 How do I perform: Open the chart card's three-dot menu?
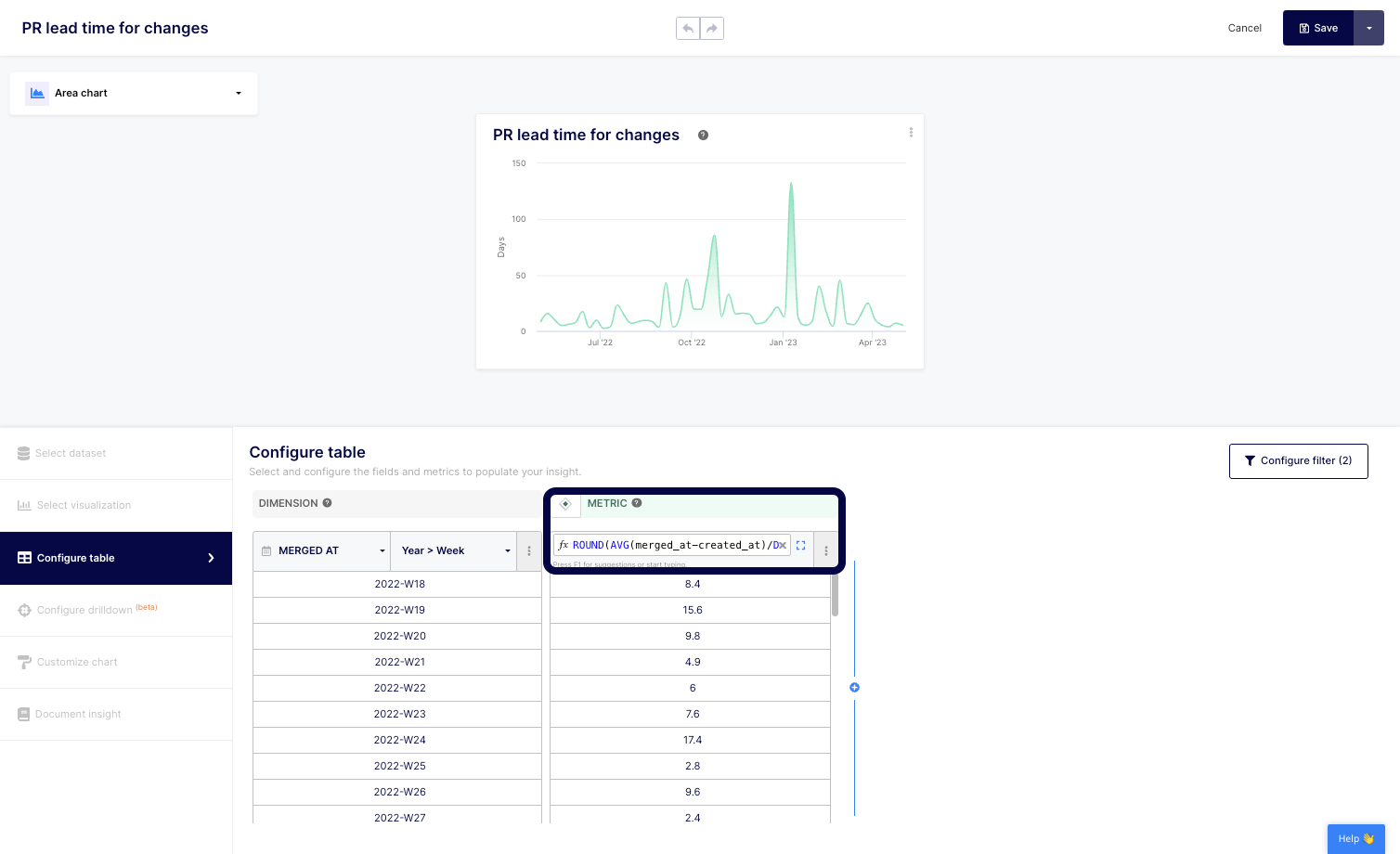911,133
